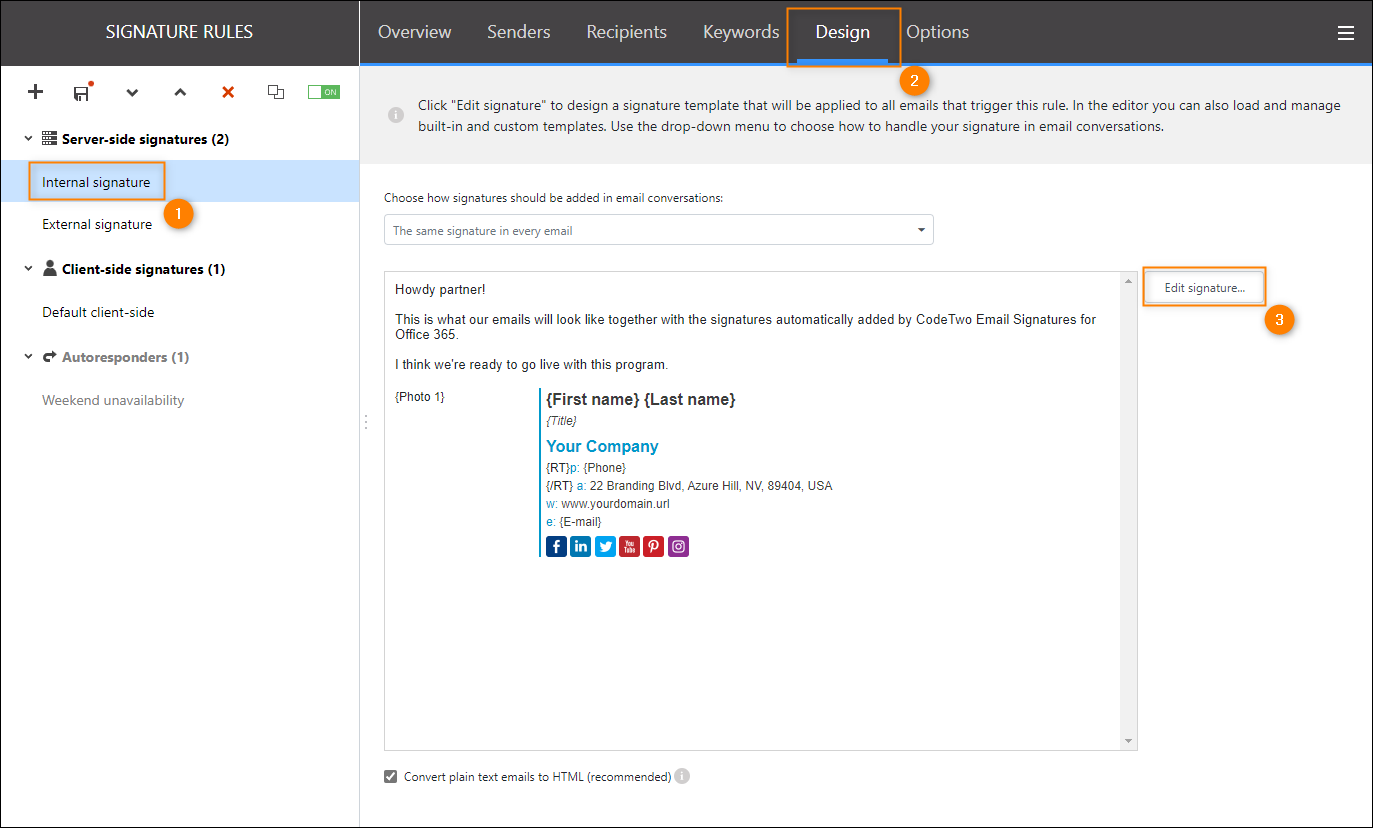Clone the rule with the duplicate icon

click(x=276, y=92)
